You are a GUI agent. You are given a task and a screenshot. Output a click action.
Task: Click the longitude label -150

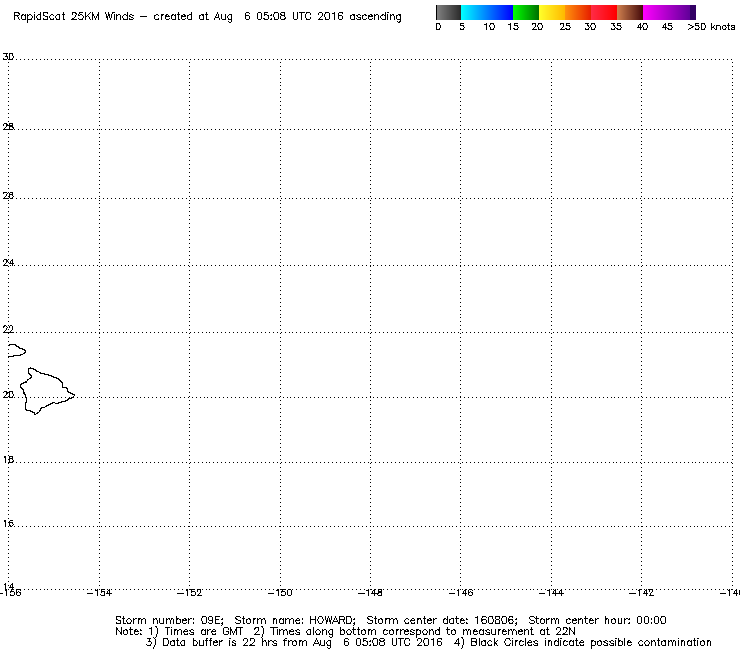[x=280, y=593]
